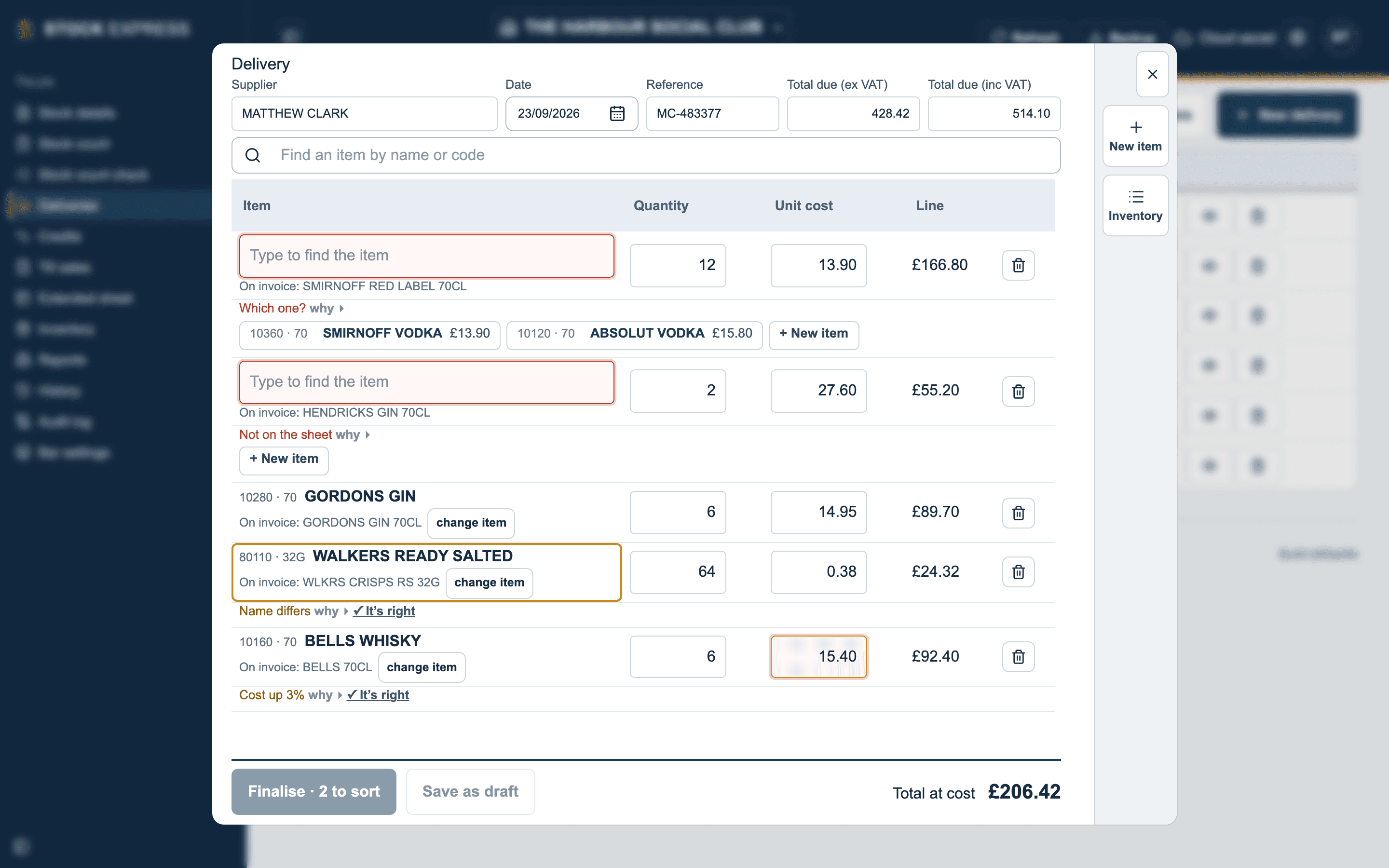Edit unit cost 13.90 for Smirnoff
Viewport: 1389px width, 868px height.
[x=818, y=265]
